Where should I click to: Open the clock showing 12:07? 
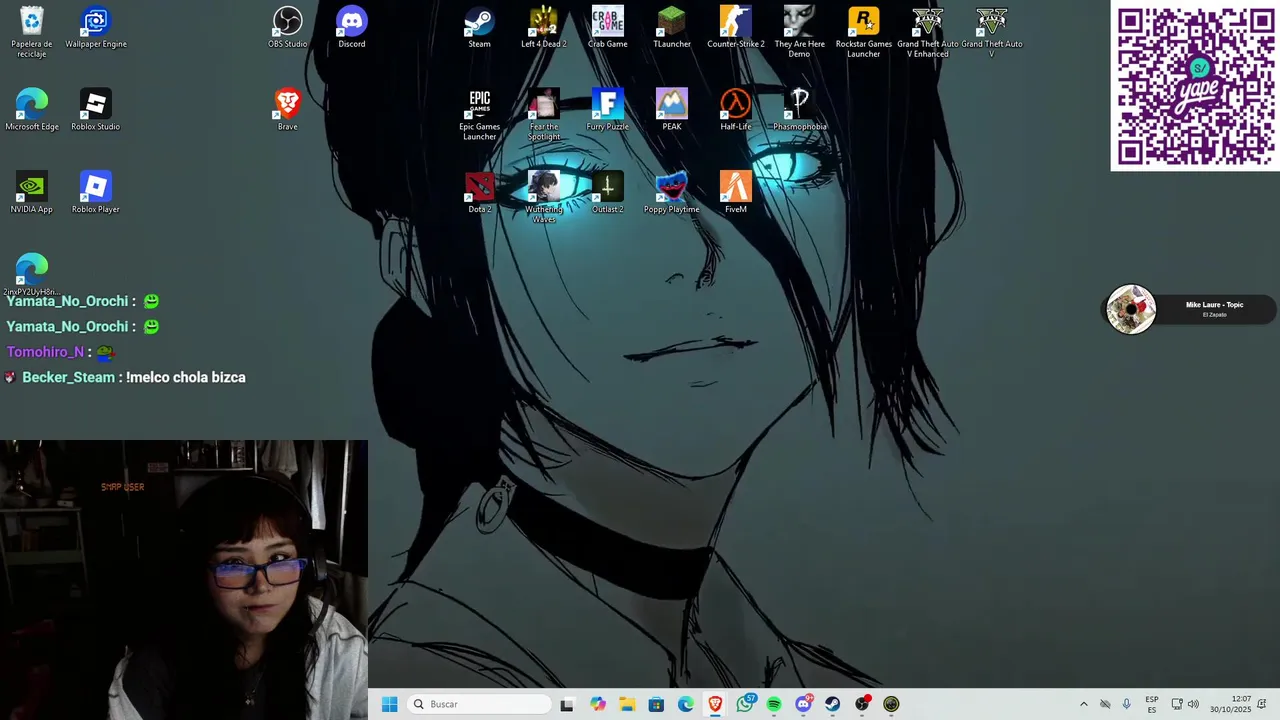coord(1231,704)
